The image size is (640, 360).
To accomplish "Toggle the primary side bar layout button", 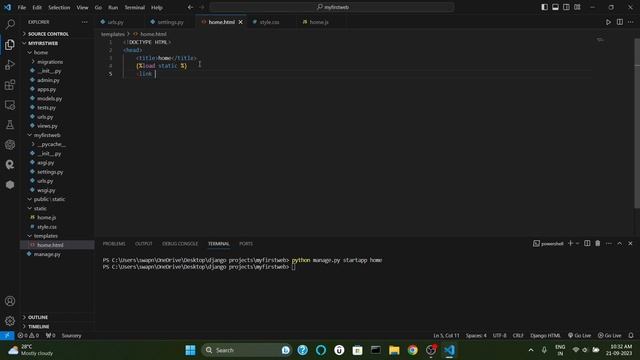I will click(544, 7).
